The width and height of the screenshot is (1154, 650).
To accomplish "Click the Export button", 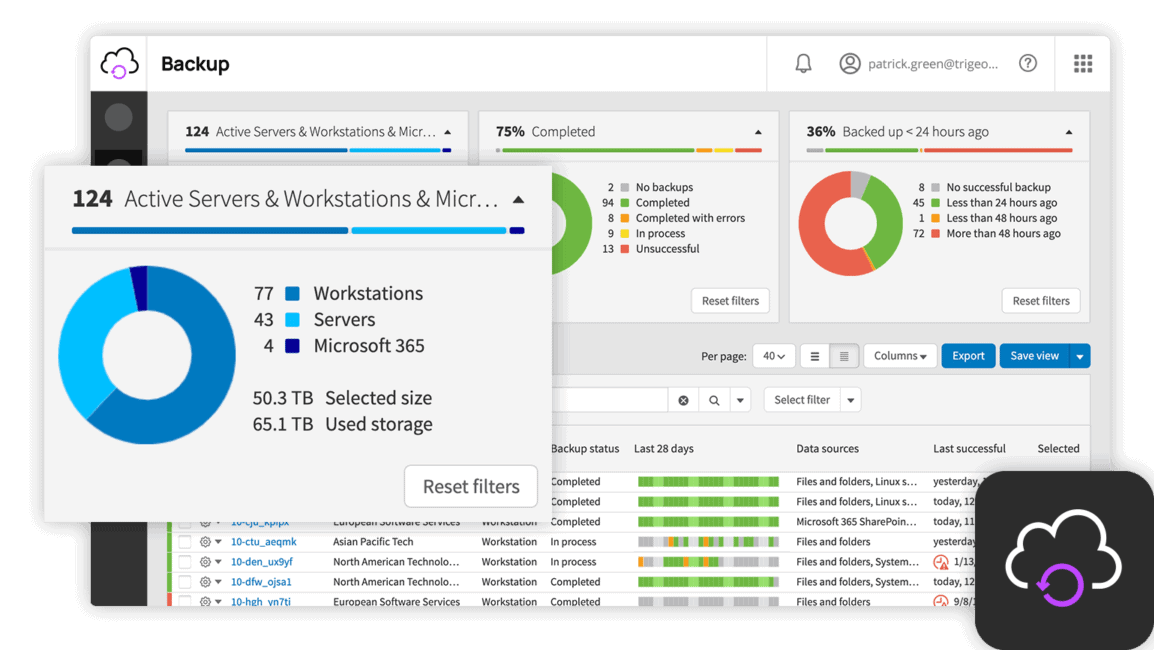I will 967,356.
